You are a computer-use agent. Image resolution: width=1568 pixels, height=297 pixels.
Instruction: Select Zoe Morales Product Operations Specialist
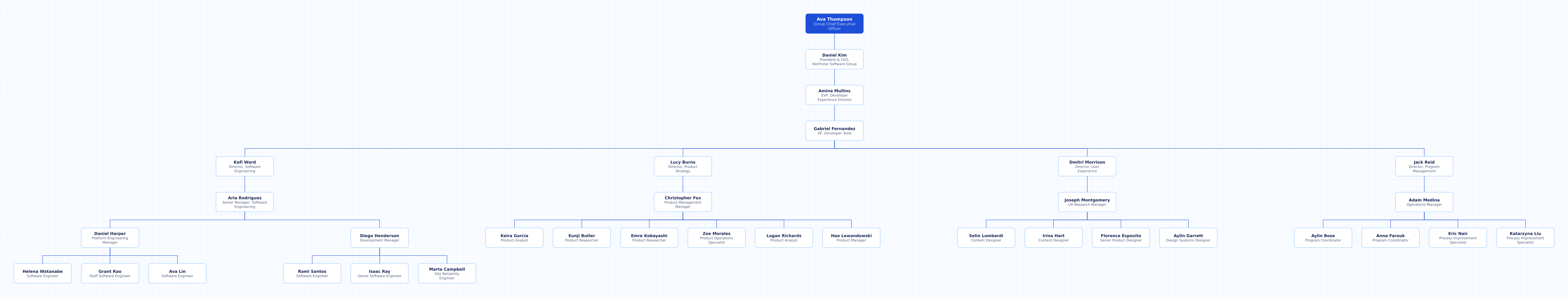tap(716, 237)
